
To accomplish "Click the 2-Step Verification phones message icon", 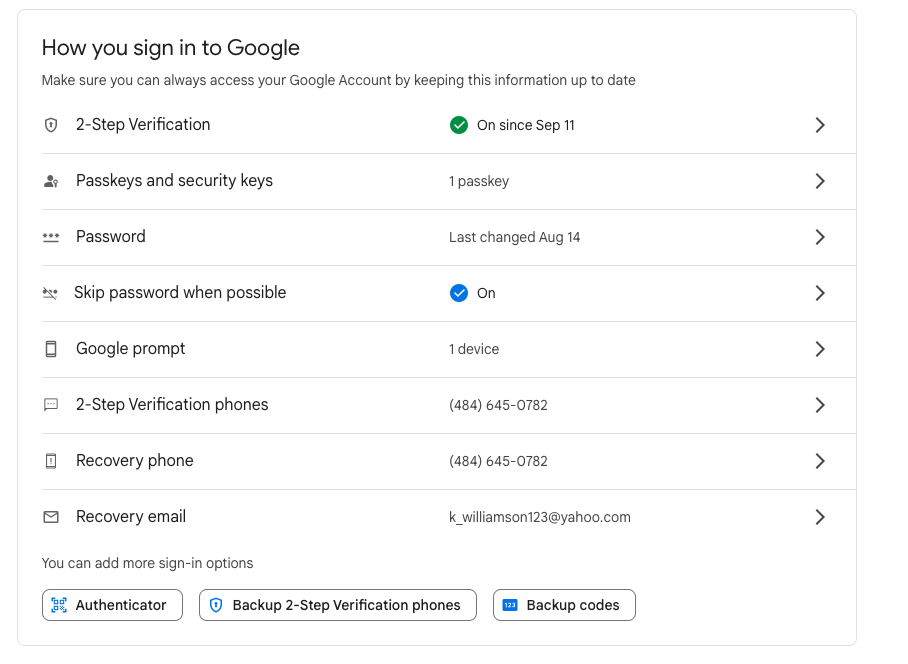I will (51, 405).
